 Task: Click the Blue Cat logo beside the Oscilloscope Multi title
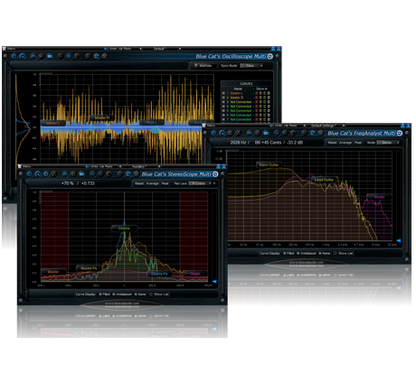pos(270,56)
